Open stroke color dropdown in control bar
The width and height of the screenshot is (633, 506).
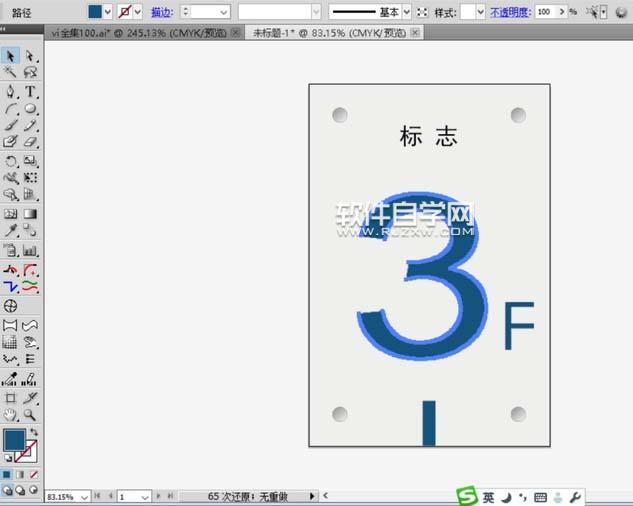coord(138,12)
